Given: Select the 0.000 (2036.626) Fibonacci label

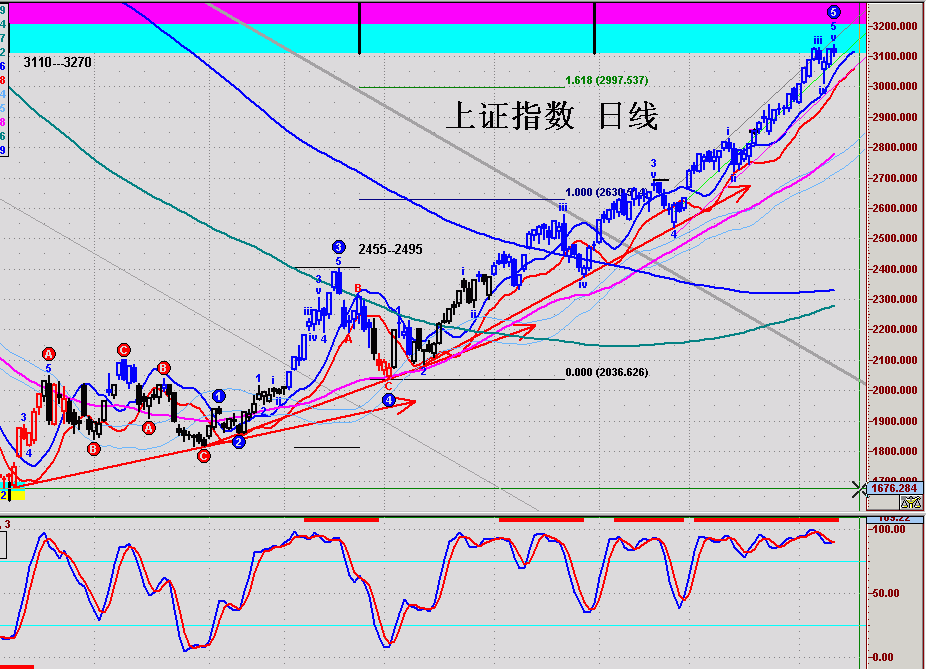Looking at the screenshot, I should click(x=607, y=372).
